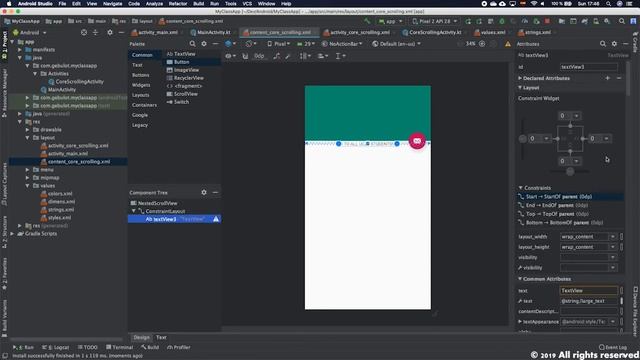Image resolution: width=640 pixels, height=360 pixels.
Task: Search the Palette with magnifier icon
Action: [192, 44]
